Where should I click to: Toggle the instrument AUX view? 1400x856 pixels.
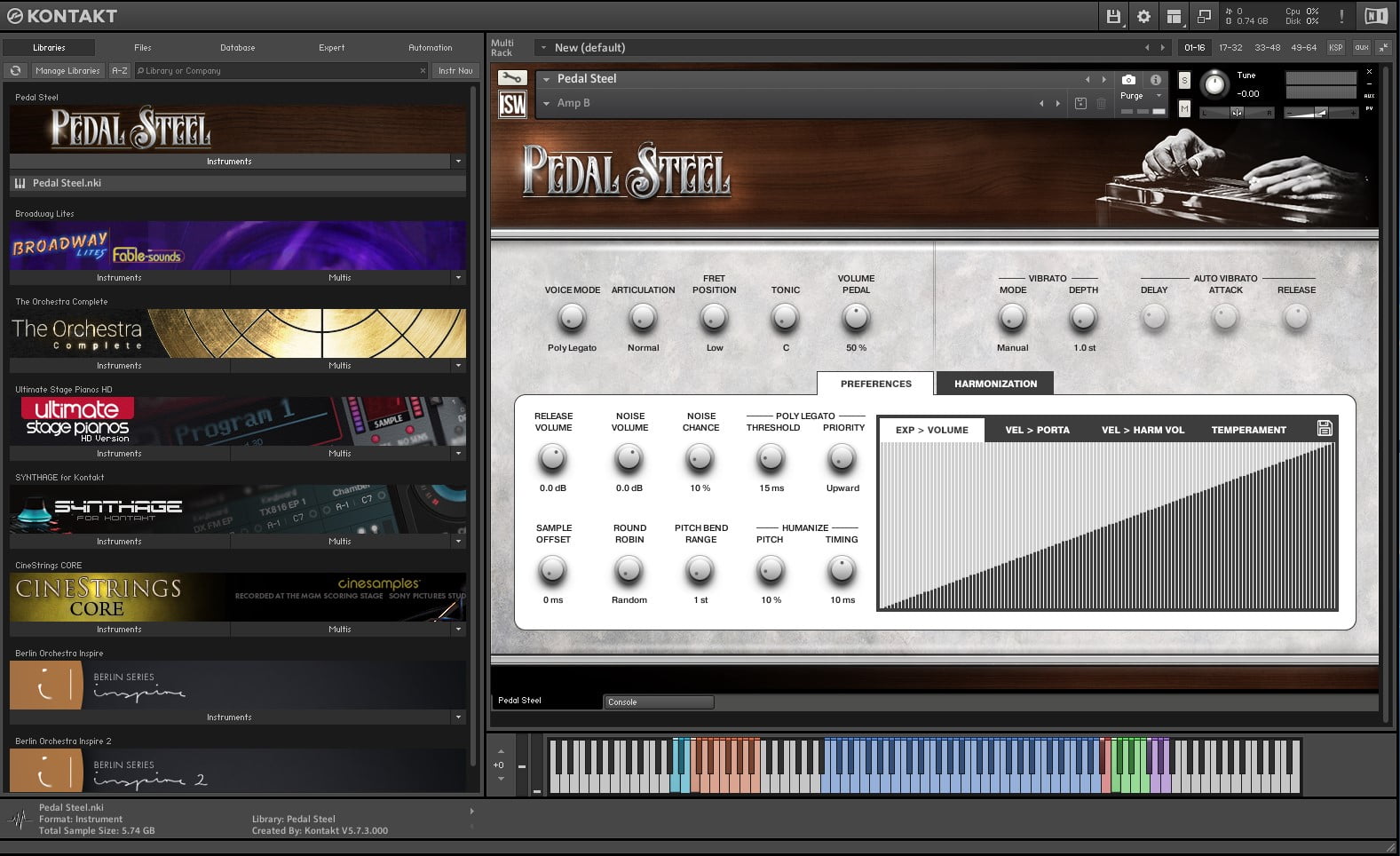pos(1369,96)
